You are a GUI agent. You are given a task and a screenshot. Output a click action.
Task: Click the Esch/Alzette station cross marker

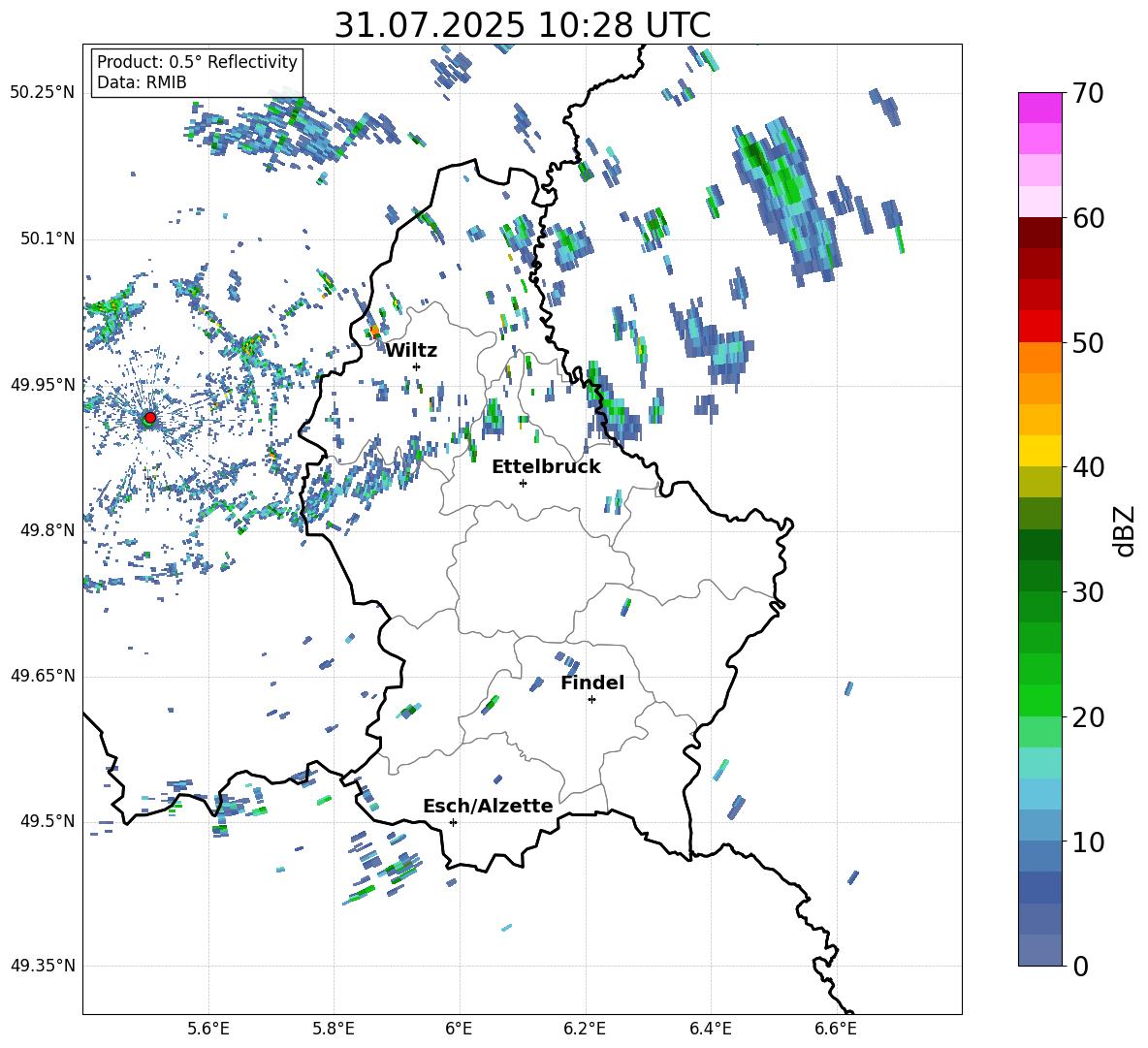[x=453, y=822]
